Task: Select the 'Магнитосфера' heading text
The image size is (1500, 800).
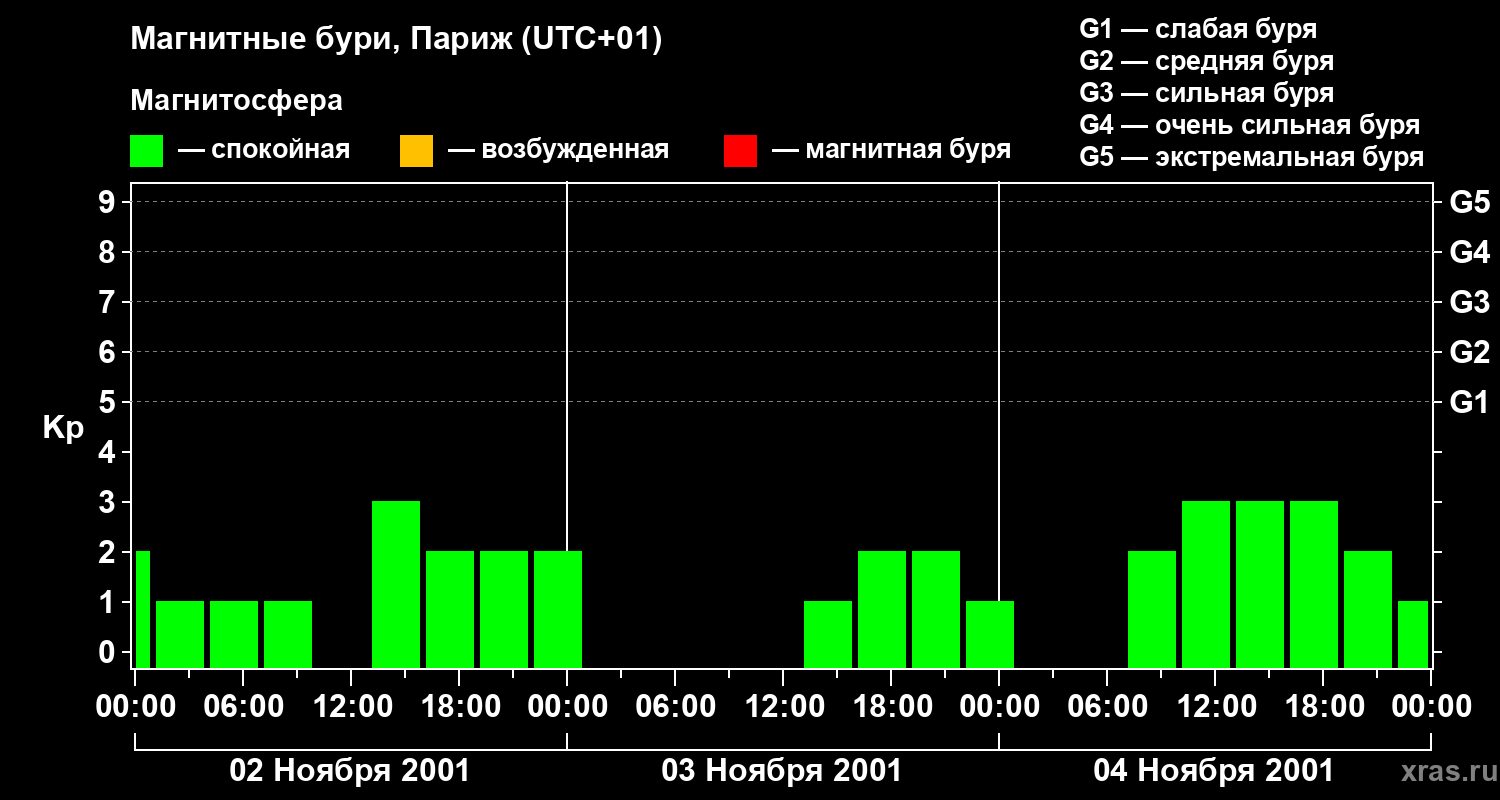Action: click(x=237, y=101)
